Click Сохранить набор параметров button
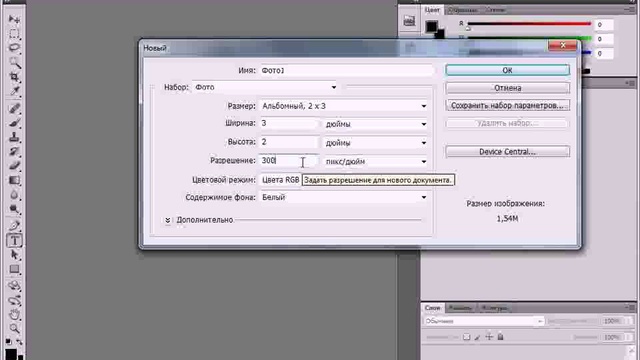The width and height of the screenshot is (640, 360). tap(507, 105)
